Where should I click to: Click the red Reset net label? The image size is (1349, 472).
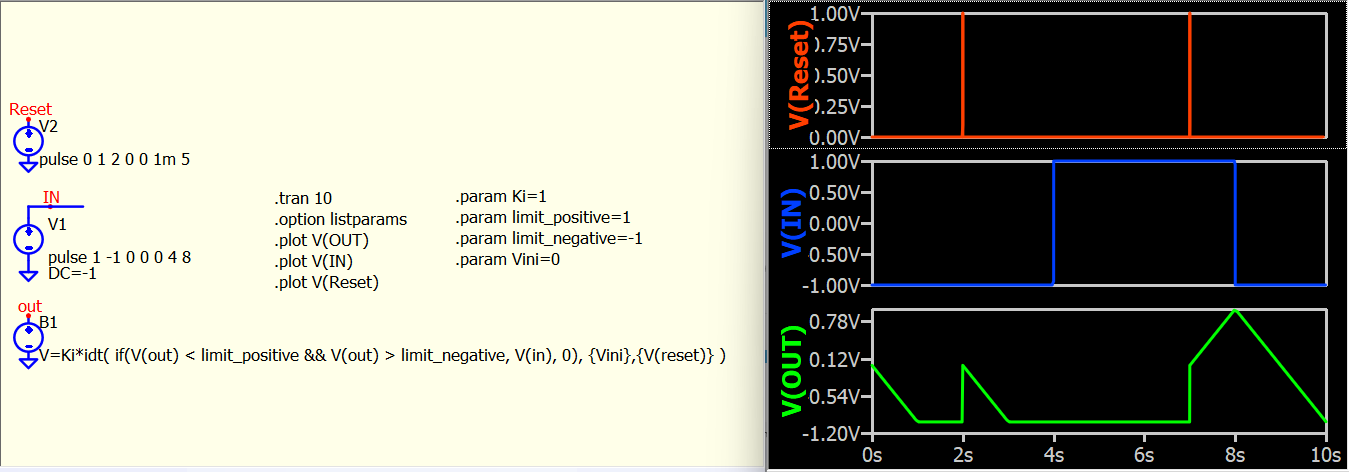[x=30, y=109]
